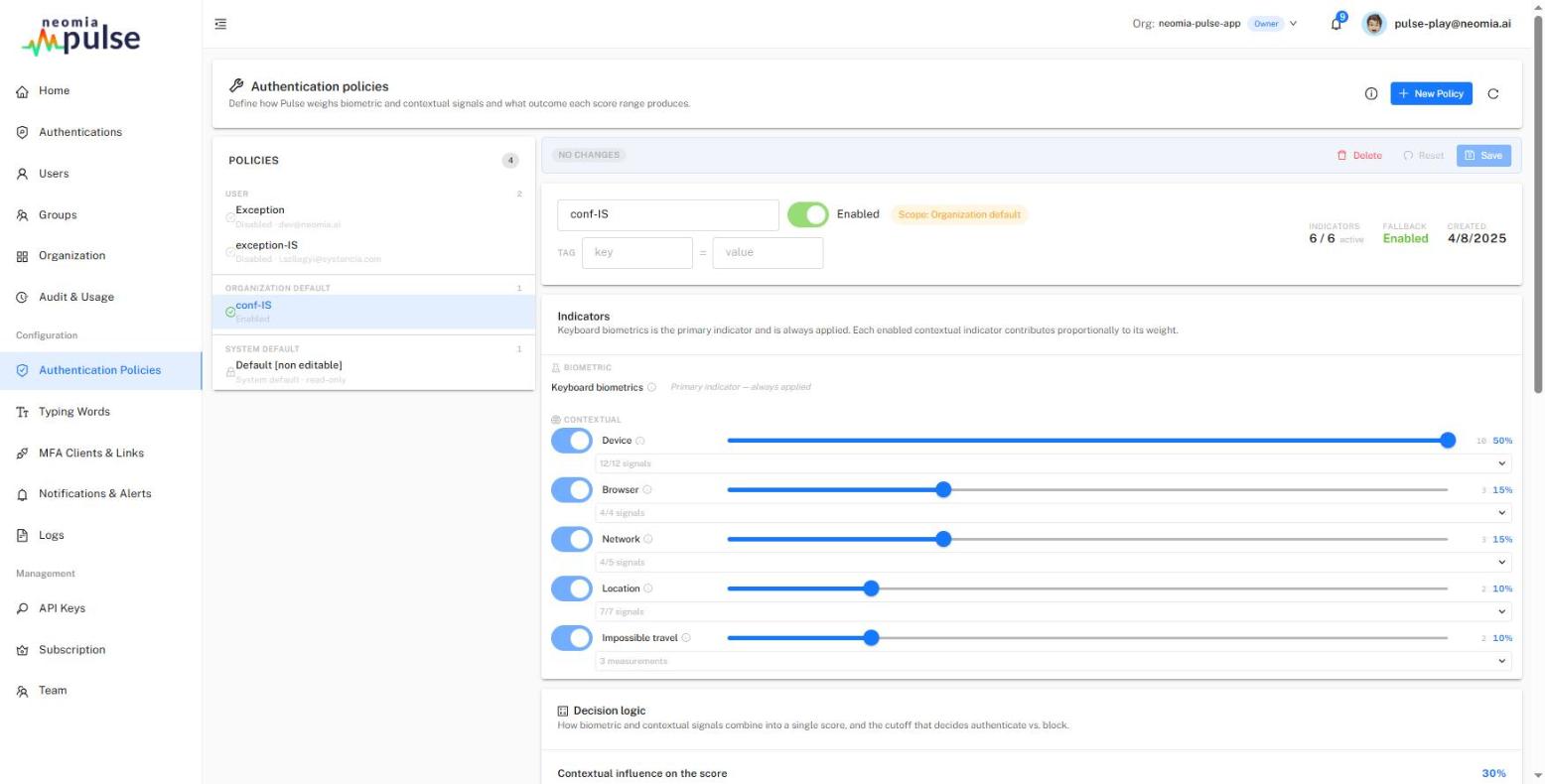Viewport: 1545px width, 784px height.
Task: Refresh policies with the reload icon
Action: (x=1493, y=93)
